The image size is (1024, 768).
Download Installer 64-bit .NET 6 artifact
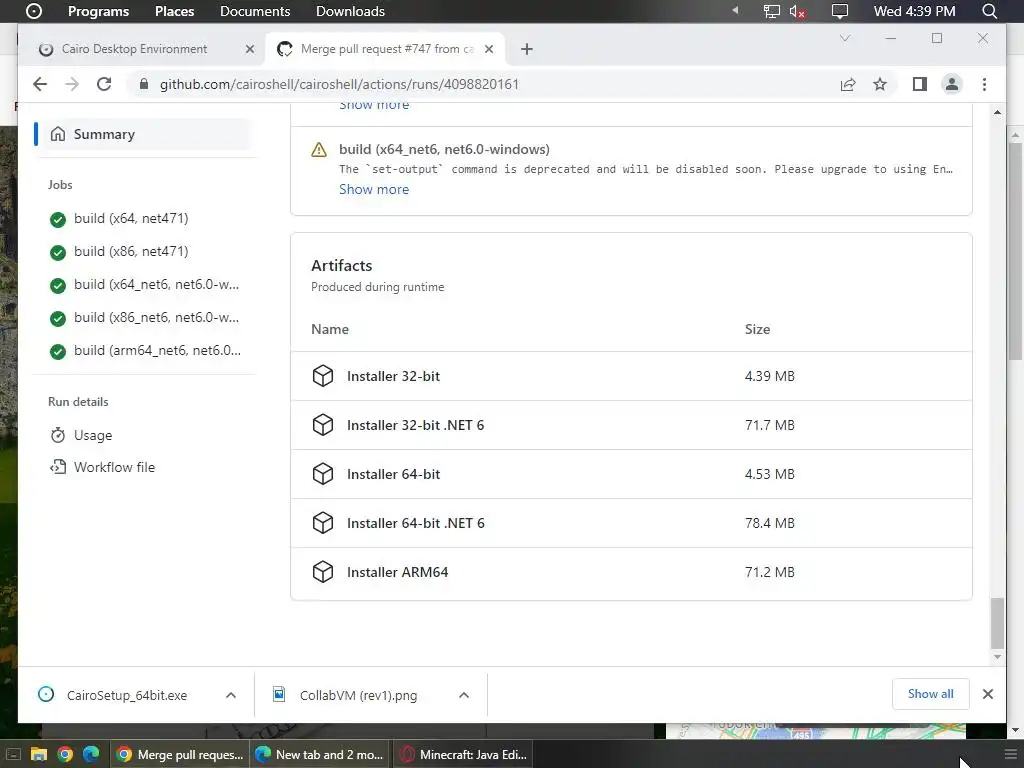pyautogui.click(x=415, y=523)
